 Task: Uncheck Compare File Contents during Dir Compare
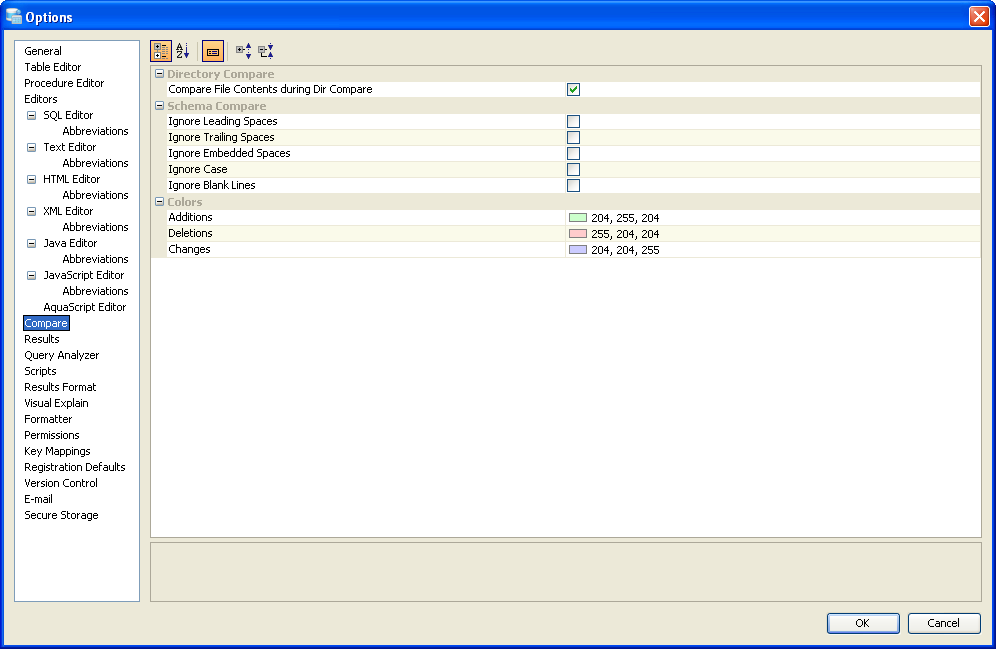click(x=573, y=90)
